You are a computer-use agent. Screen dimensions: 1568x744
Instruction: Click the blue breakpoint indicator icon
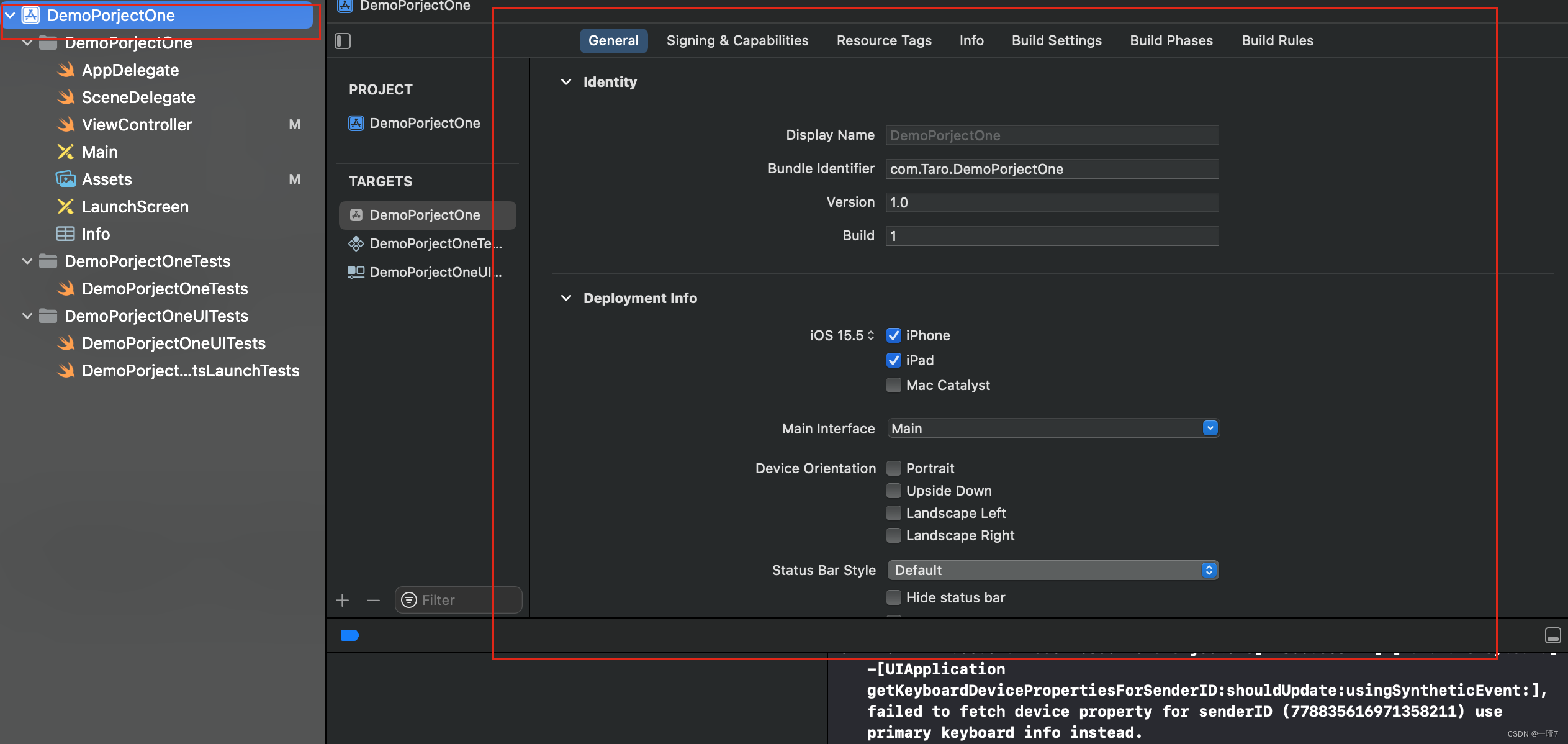point(349,635)
